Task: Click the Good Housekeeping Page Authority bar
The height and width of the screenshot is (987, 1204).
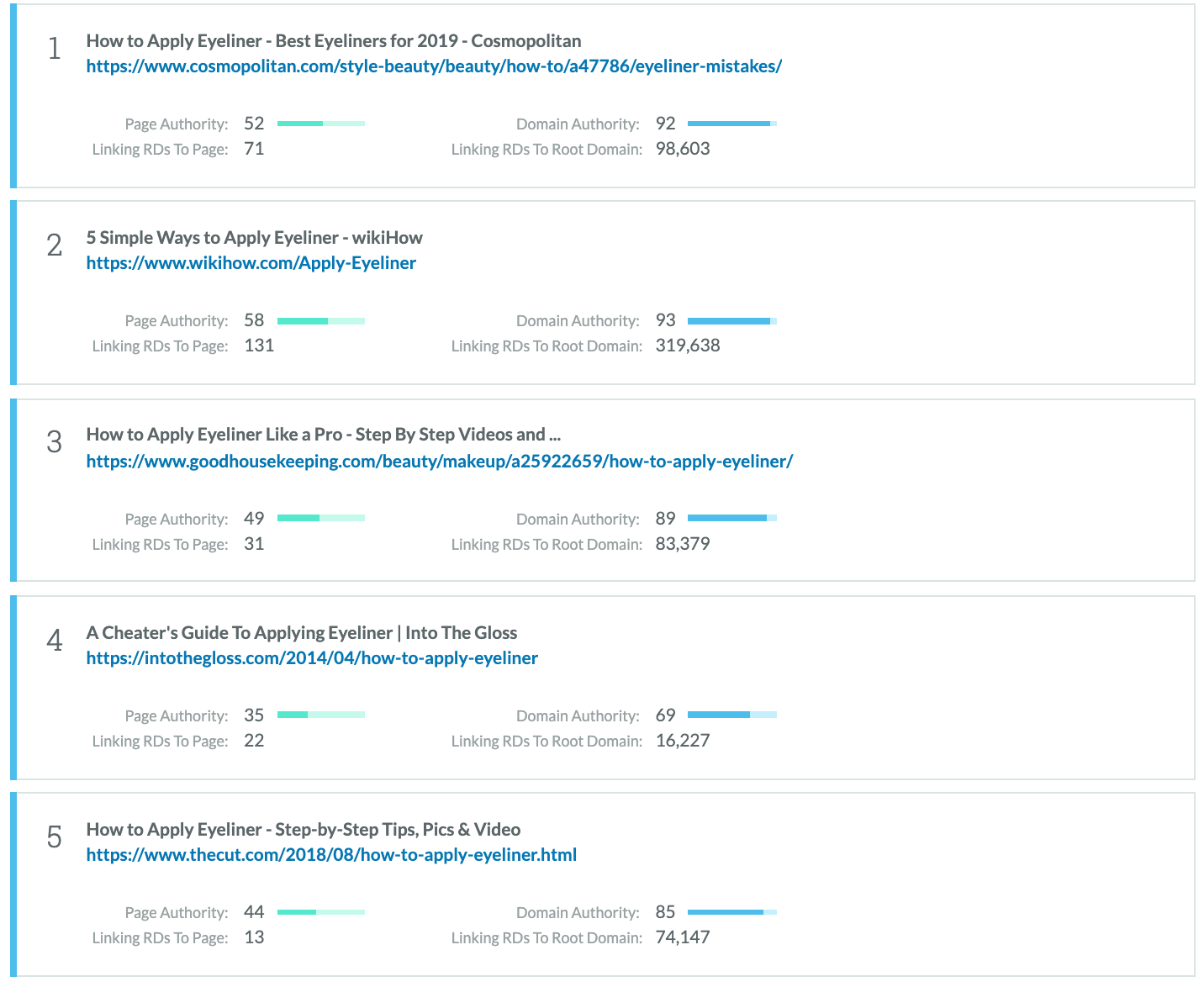Action: coord(321,518)
